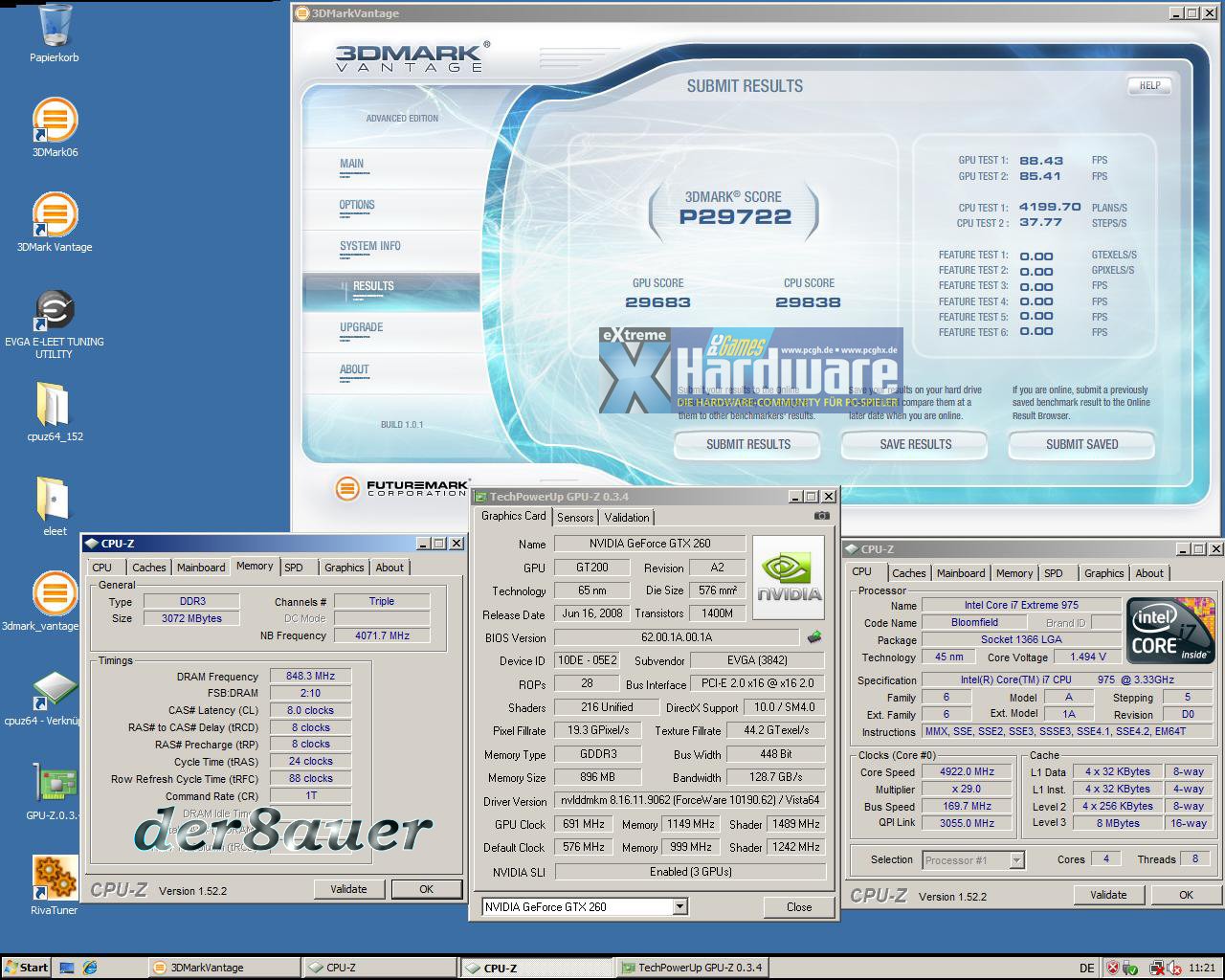Screen dimensions: 1225x980
Task: Open Caches tab in left CPU-Z window
Action: pyautogui.click(x=149, y=568)
